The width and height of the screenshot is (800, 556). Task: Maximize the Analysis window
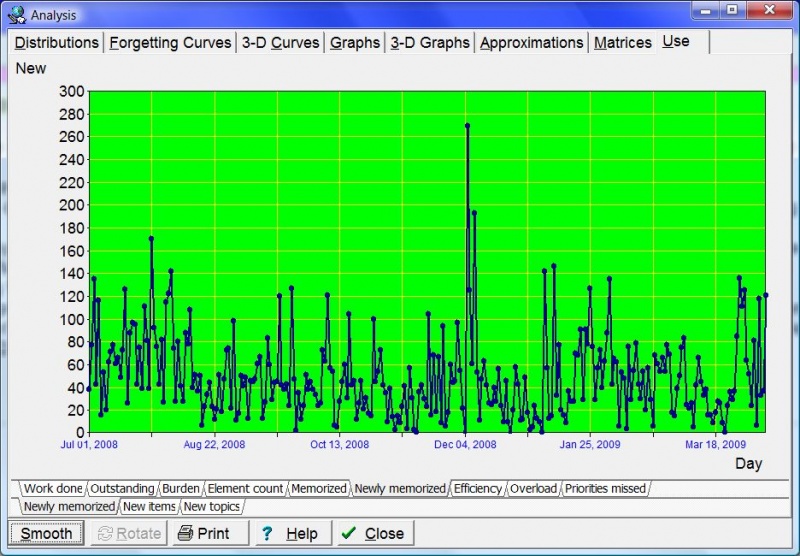(x=732, y=11)
